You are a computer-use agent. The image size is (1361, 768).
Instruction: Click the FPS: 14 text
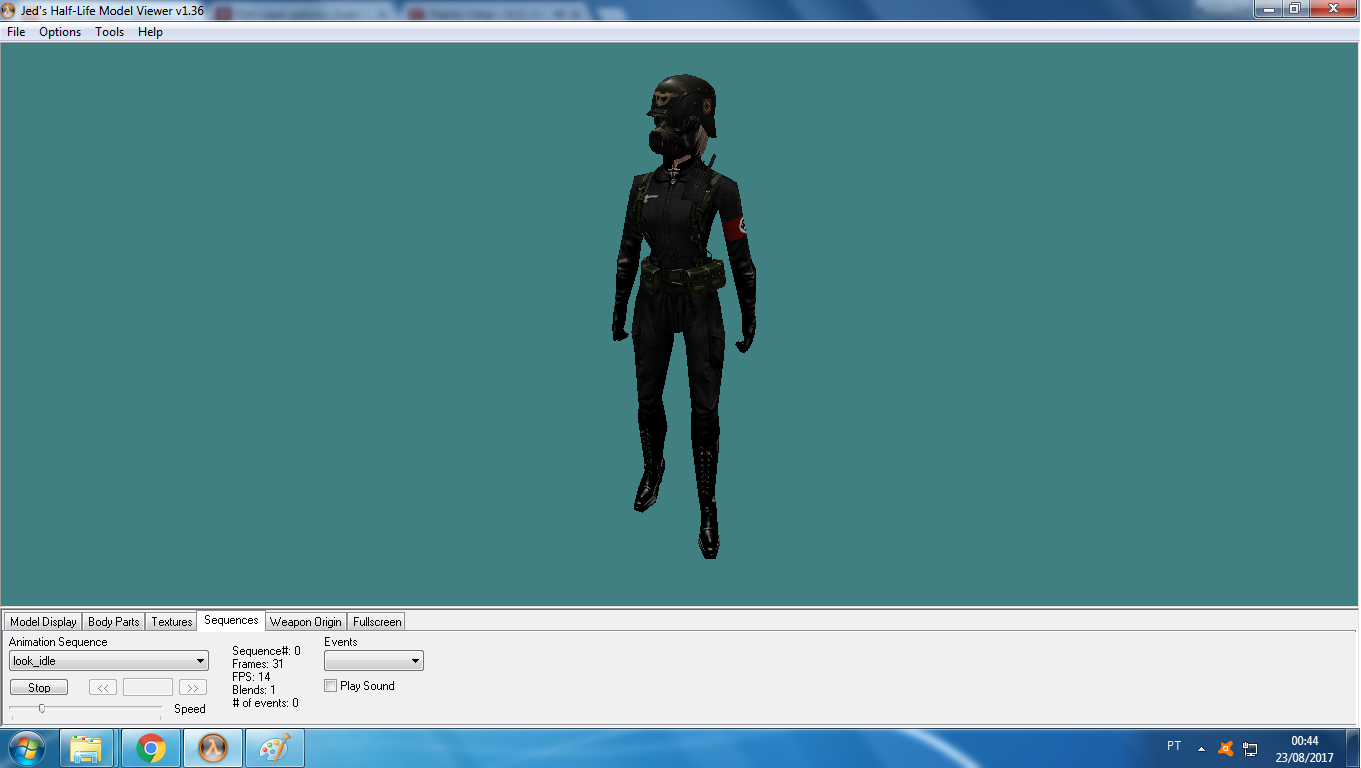click(x=251, y=677)
